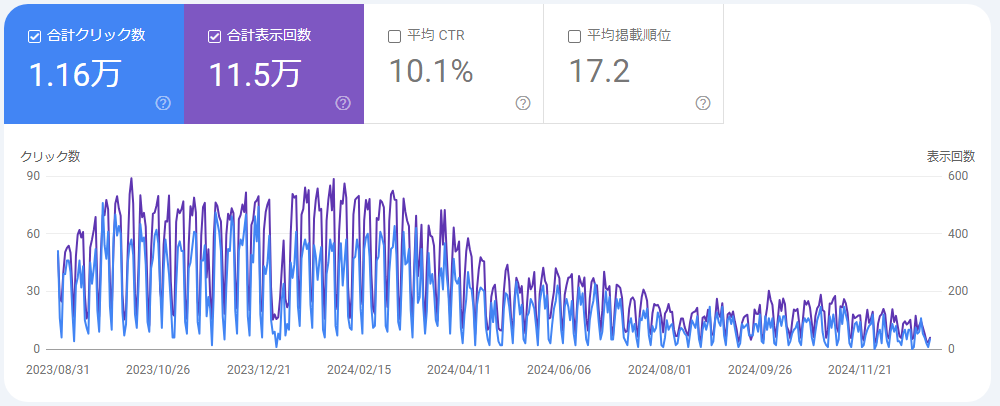This screenshot has width=1000, height=406.
Task: Enable the 平均 CTR checkbox
Action: click(x=394, y=36)
